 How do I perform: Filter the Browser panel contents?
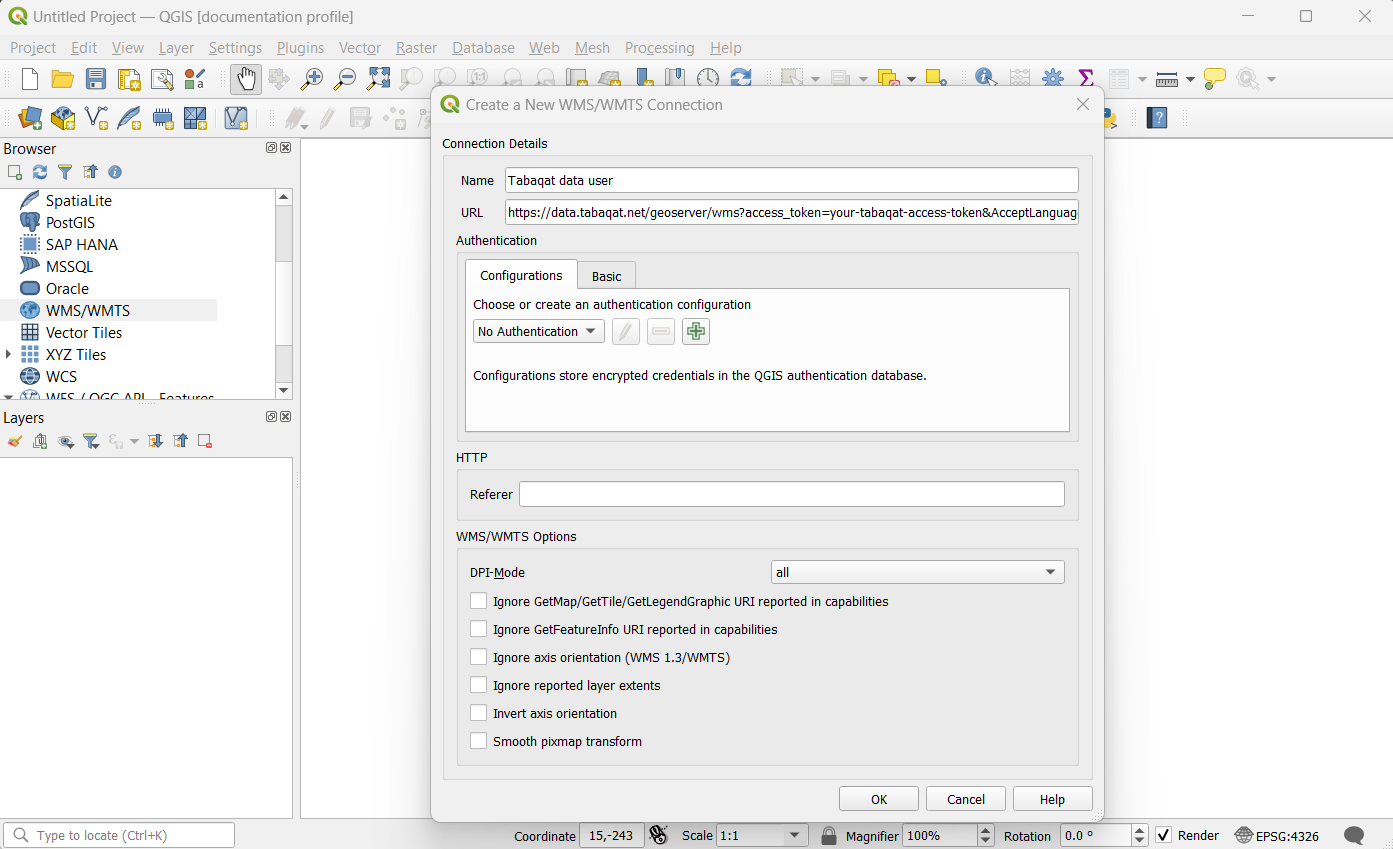[65, 171]
